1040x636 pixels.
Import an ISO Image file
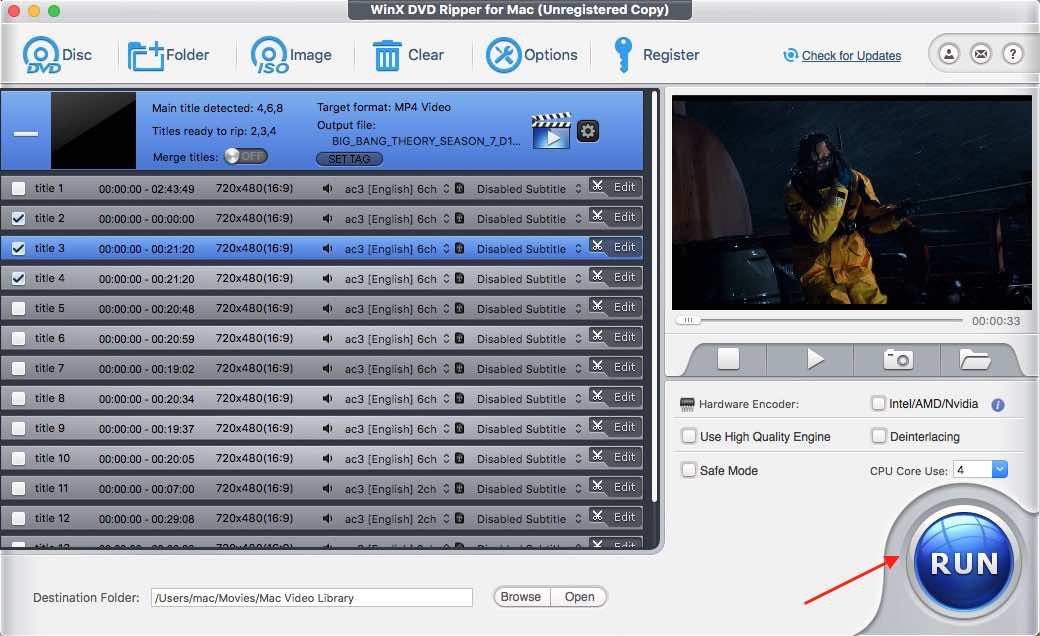[x=290, y=55]
